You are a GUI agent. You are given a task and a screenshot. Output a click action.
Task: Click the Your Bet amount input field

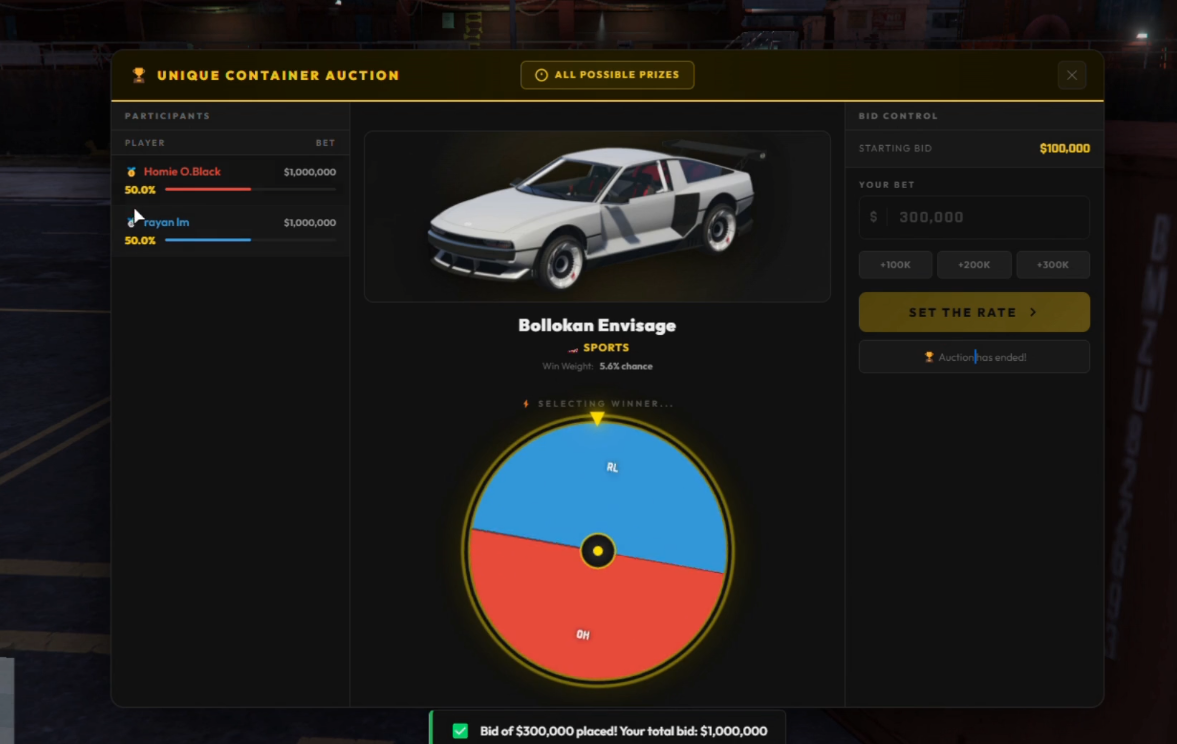[974, 217]
